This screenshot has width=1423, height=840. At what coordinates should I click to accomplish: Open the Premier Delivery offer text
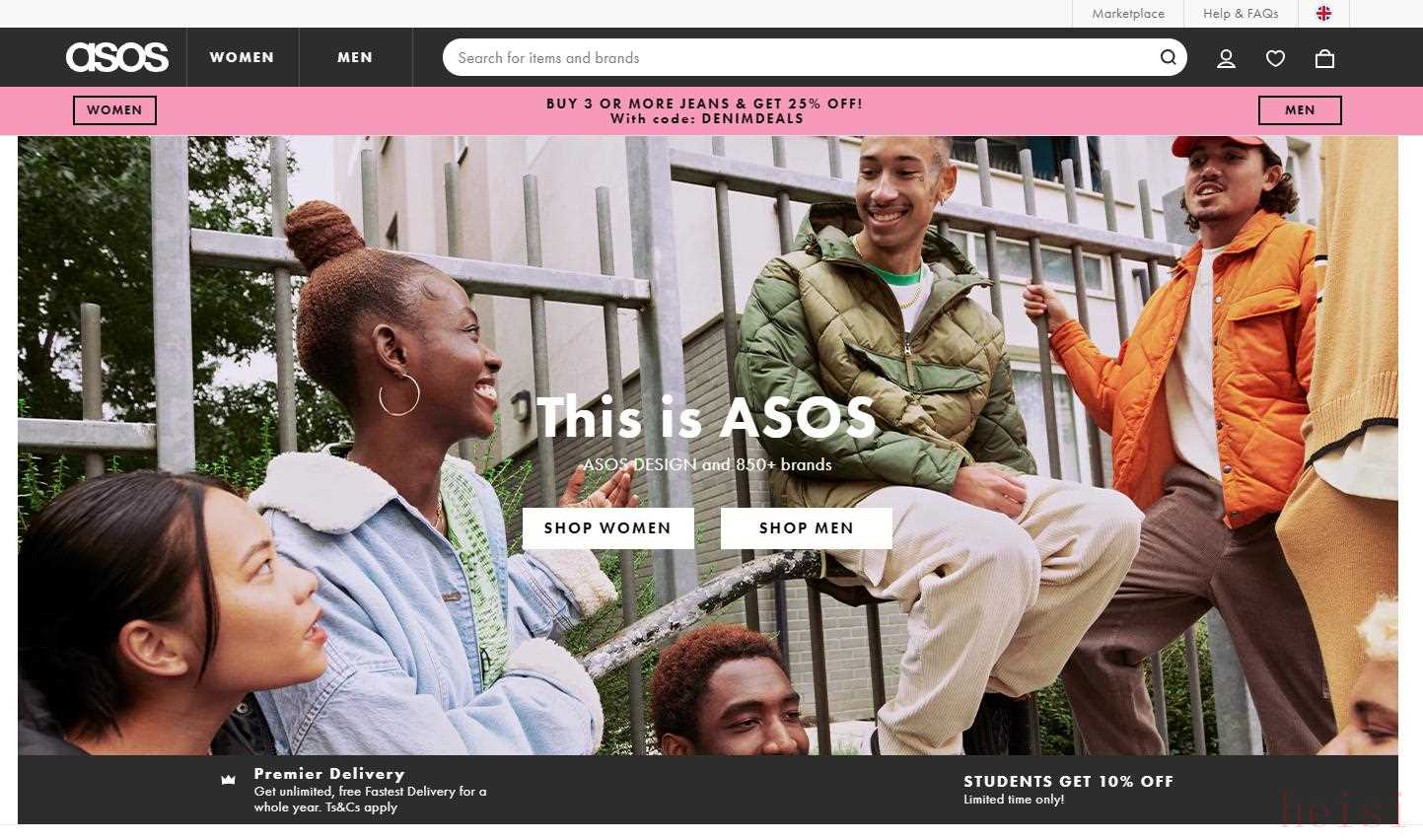pos(370,790)
